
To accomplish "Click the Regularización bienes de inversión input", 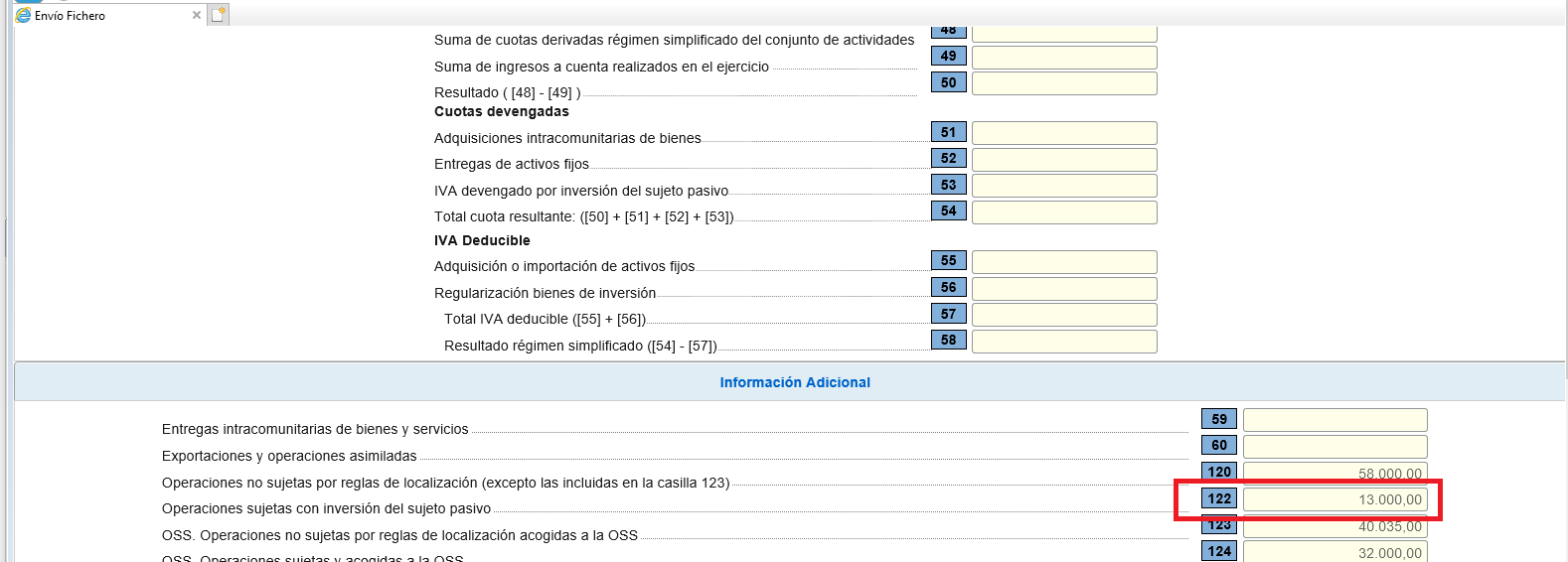I will (x=1064, y=289).
